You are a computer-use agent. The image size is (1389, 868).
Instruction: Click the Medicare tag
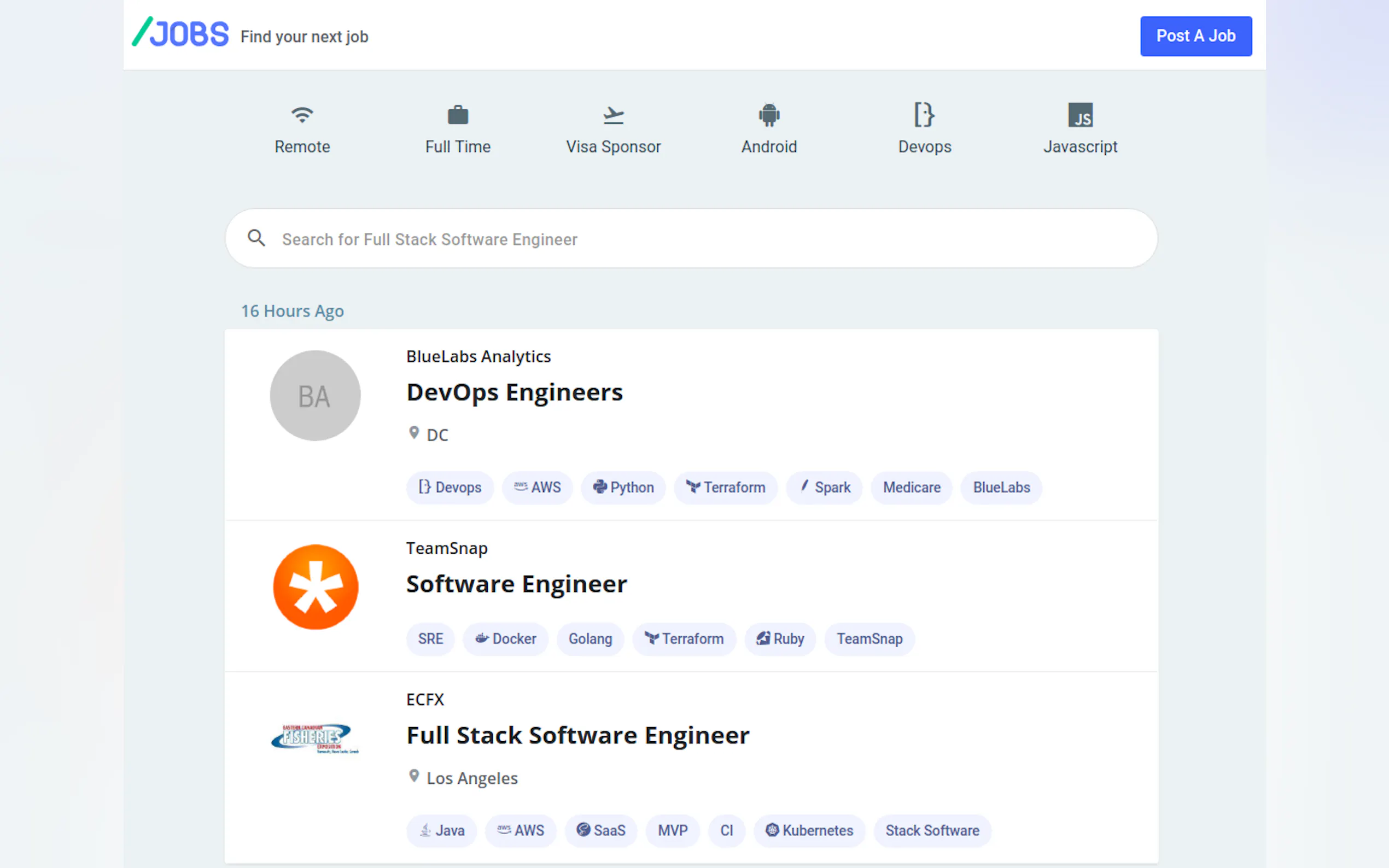[x=911, y=488]
